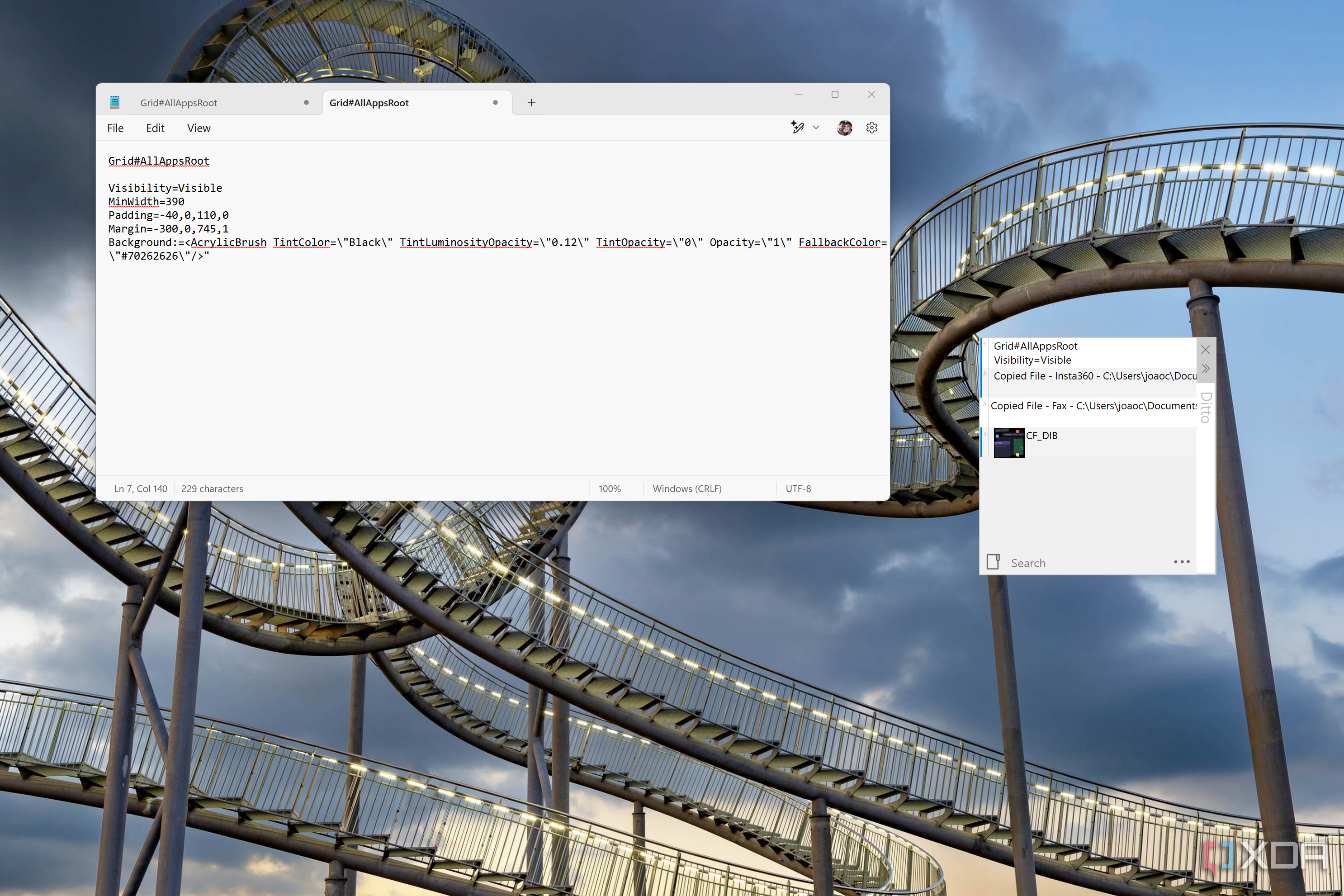Click the MinWidth=390 line in editor
The height and width of the screenshot is (896, 1344).
click(146, 202)
